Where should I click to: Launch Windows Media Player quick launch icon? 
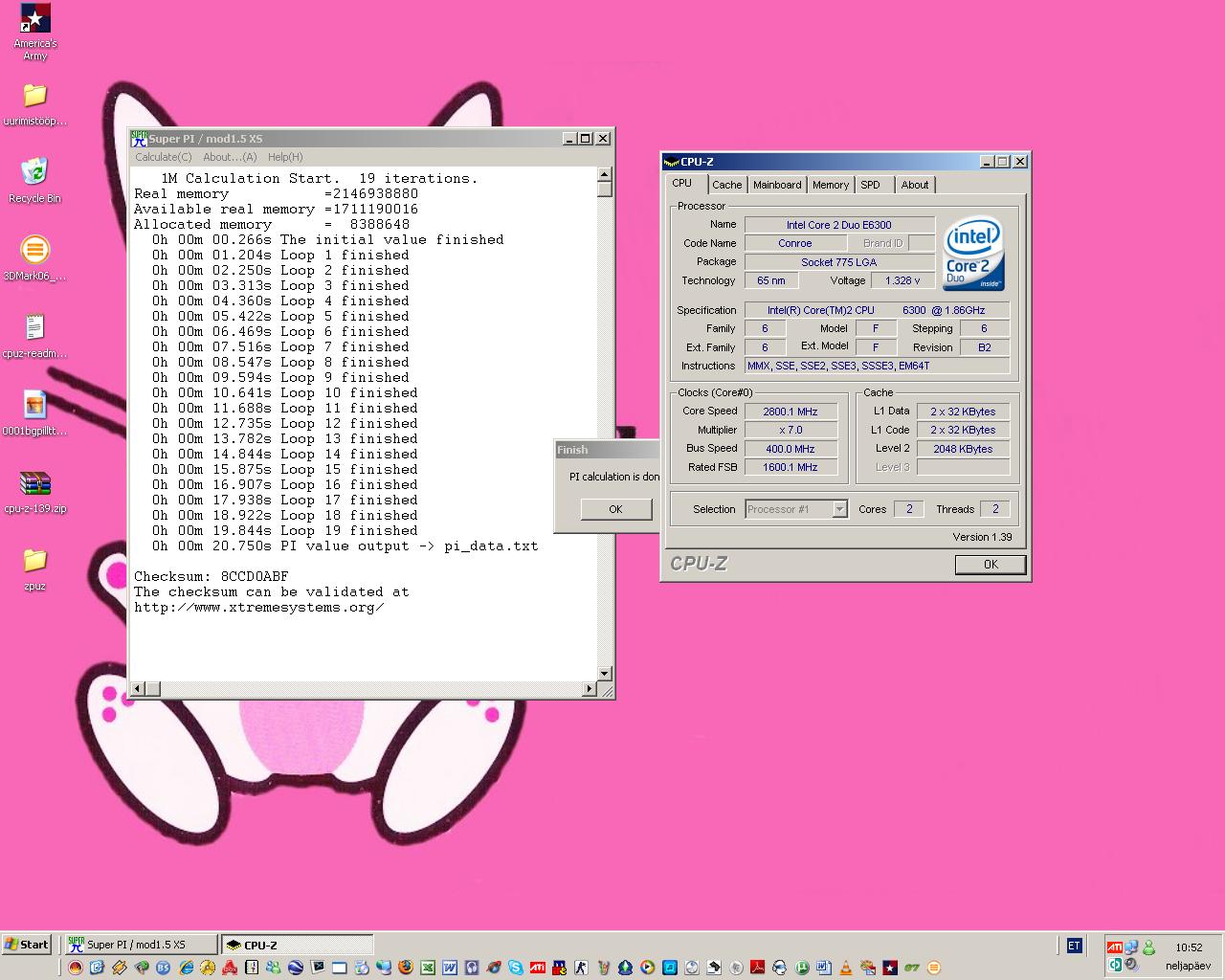point(647,968)
